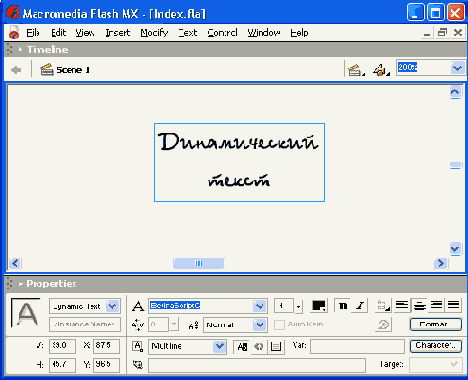Screen dimensions: 468x380
Task: Open the Window menu
Action: point(264,33)
